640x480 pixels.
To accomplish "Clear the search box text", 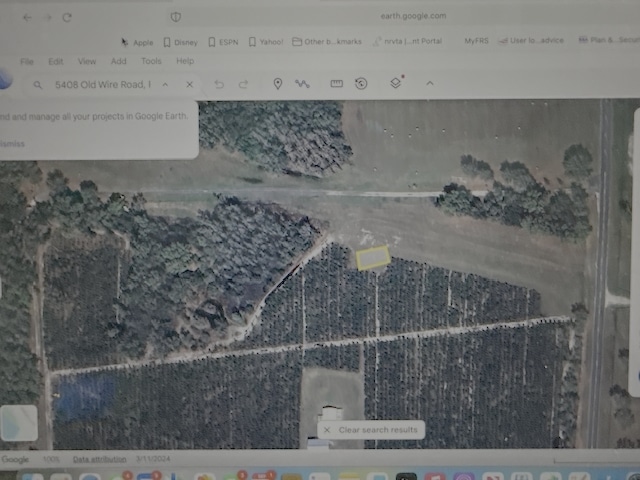I will pos(190,85).
